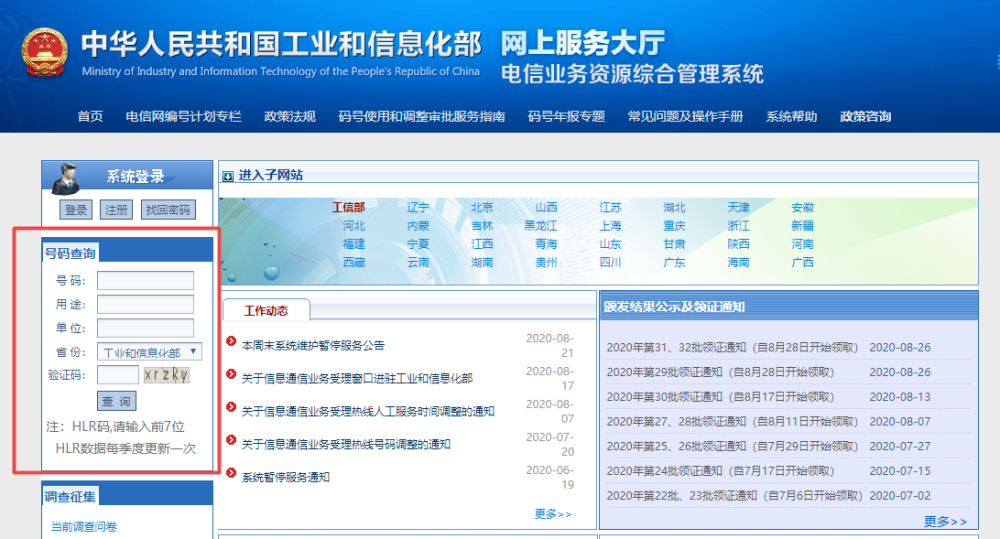Open 电信网编号计划专栏 in navigation
This screenshot has height=539, width=1000.
[x=183, y=116]
